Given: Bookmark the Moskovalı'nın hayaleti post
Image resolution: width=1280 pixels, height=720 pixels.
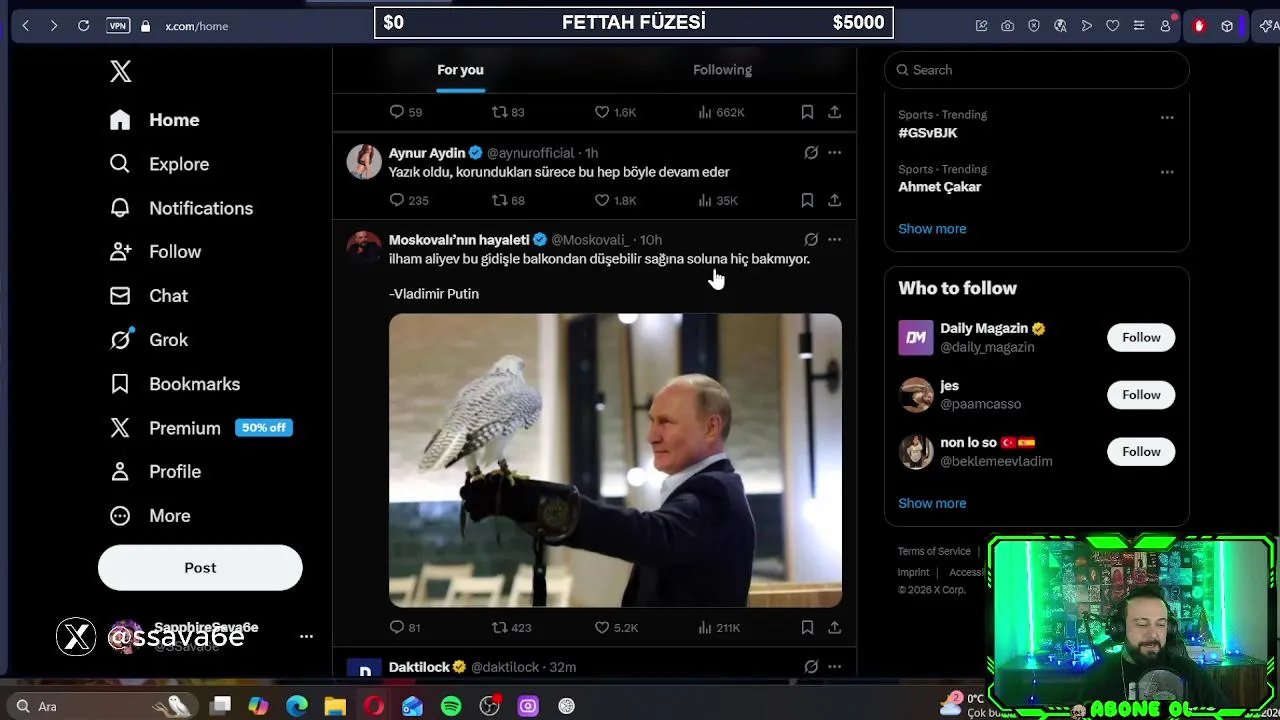Looking at the screenshot, I should click(x=807, y=627).
